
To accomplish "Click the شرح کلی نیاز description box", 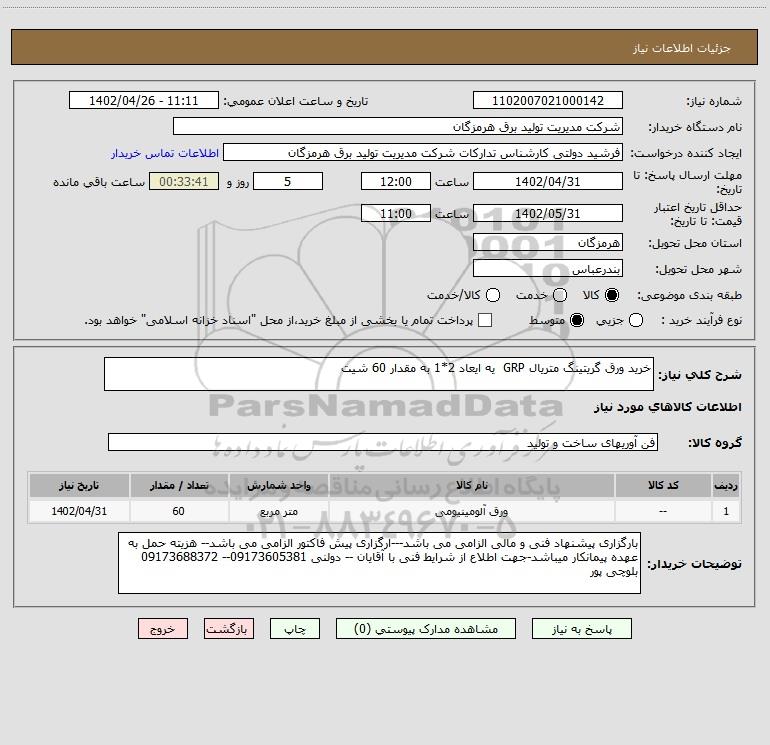I will point(379,374).
